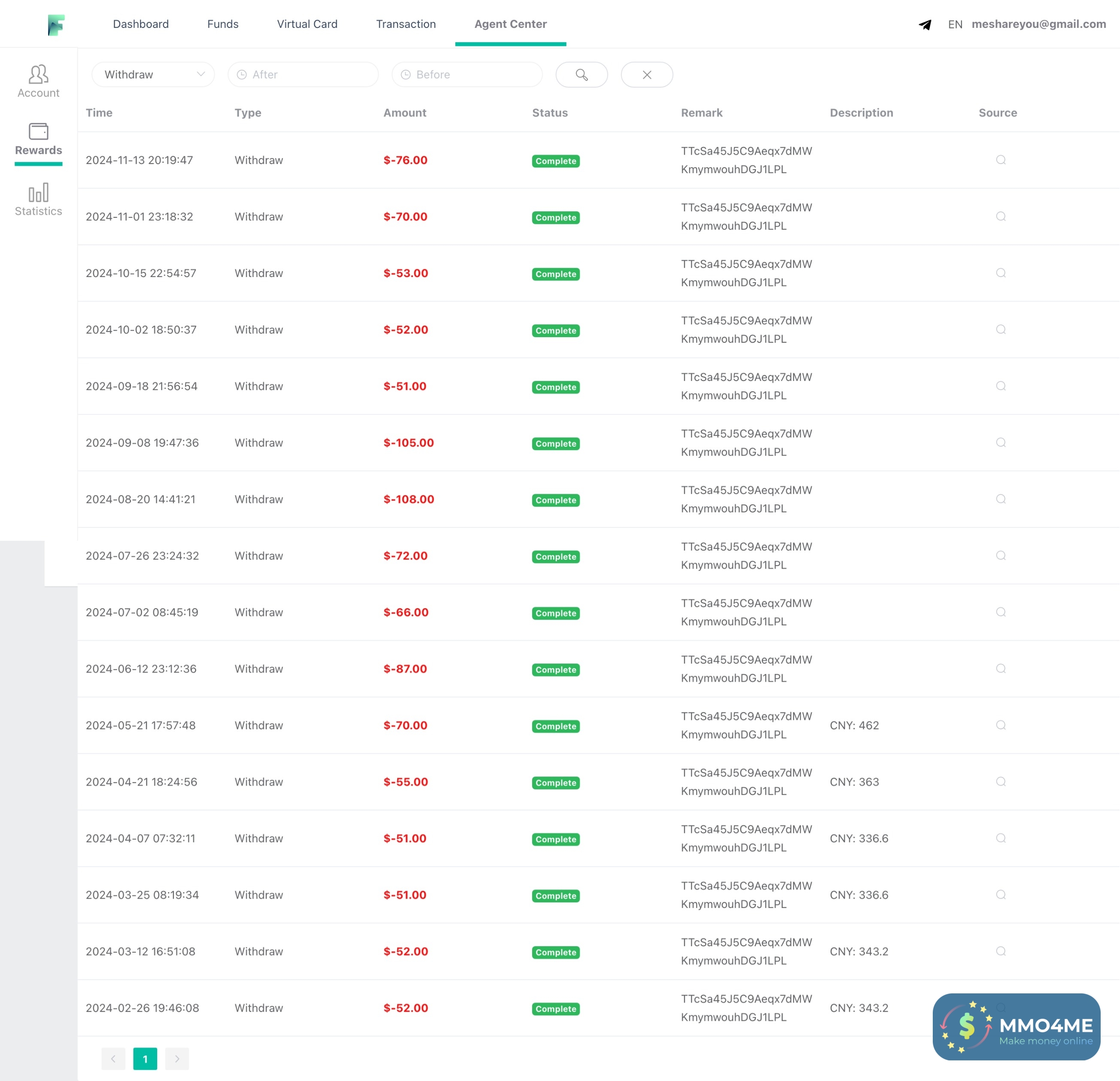The image size is (1120, 1081).
Task: Focus the Before date input field
Action: click(x=467, y=75)
